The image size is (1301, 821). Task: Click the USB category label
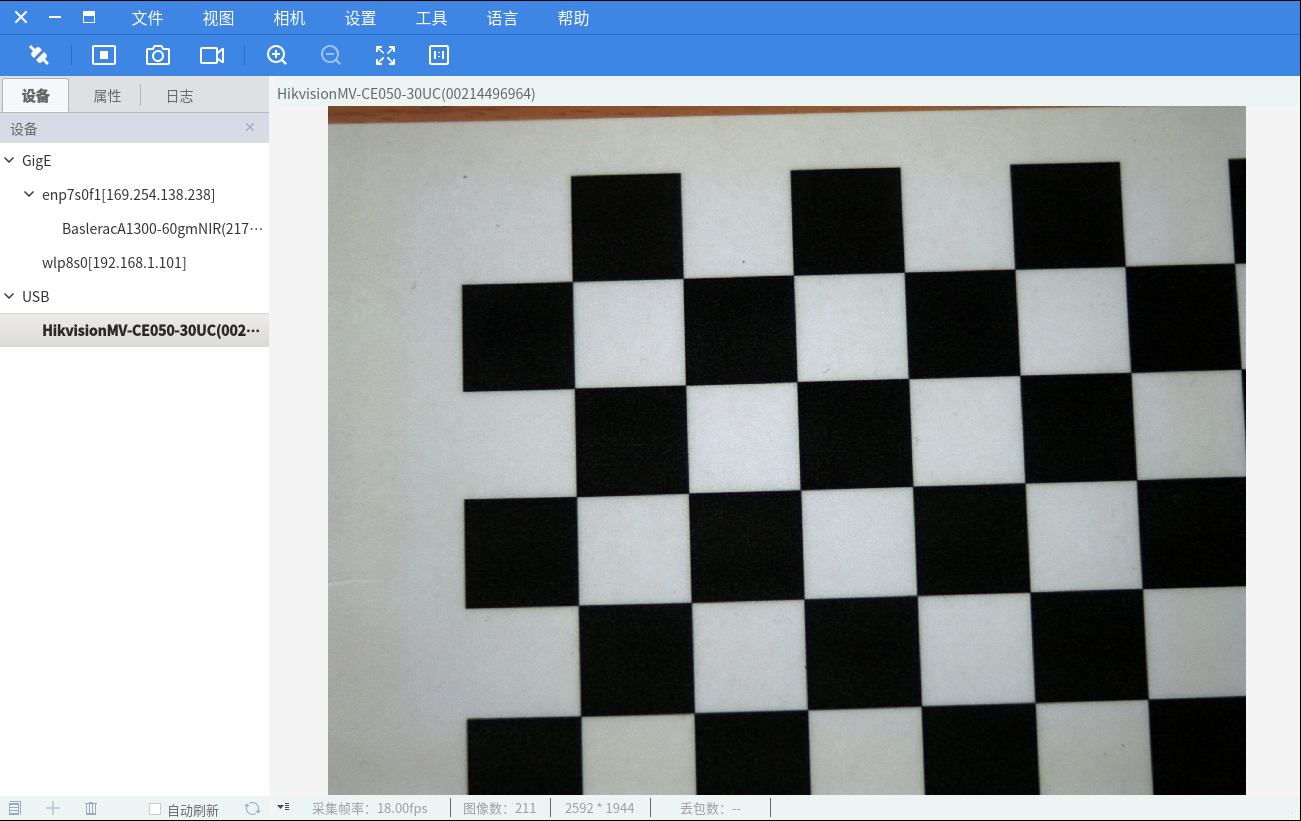coord(35,296)
